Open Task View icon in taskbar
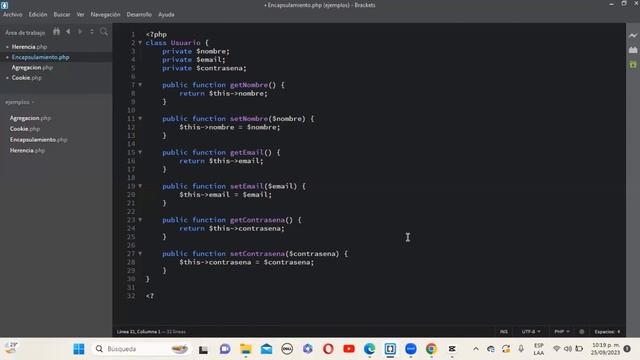Image resolution: width=640 pixels, height=360 pixels. pyautogui.click(x=203, y=349)
